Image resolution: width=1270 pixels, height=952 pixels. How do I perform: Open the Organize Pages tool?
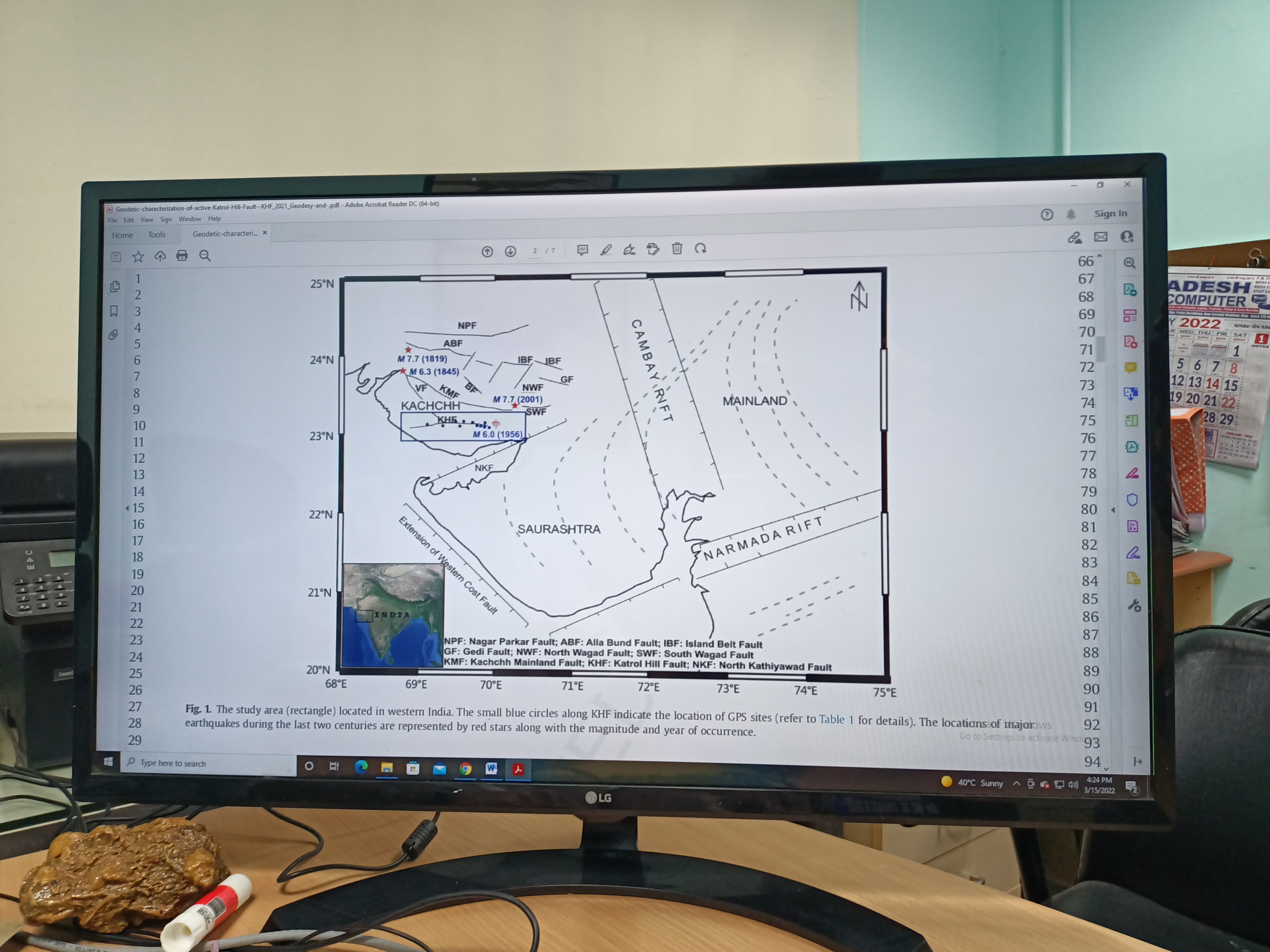1131,420
